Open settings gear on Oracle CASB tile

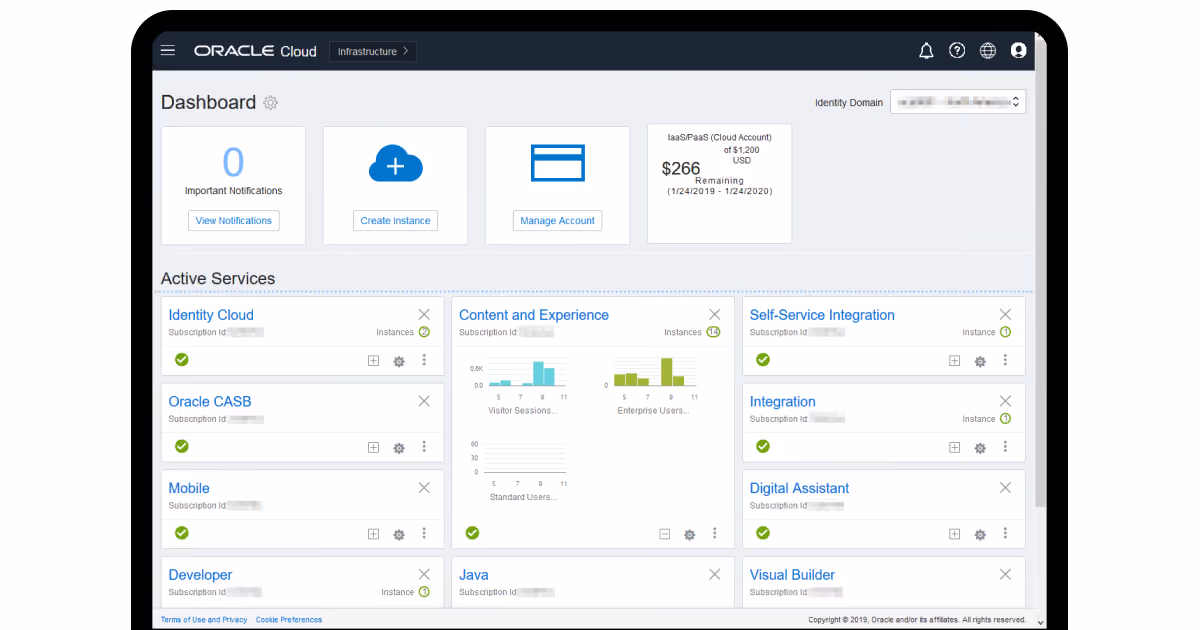click(x=399, y=448)
